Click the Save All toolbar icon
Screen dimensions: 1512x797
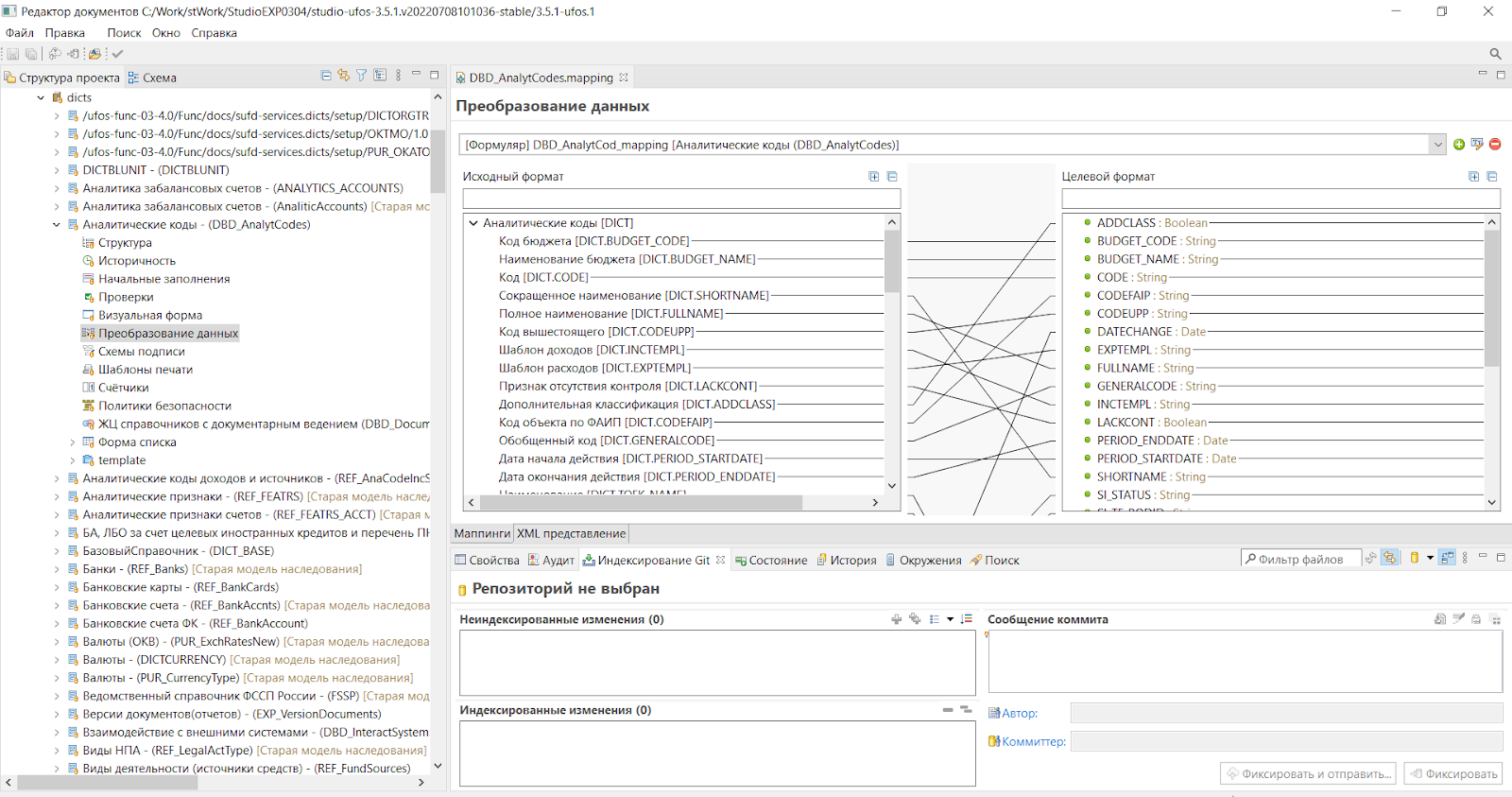click(31, 54)
